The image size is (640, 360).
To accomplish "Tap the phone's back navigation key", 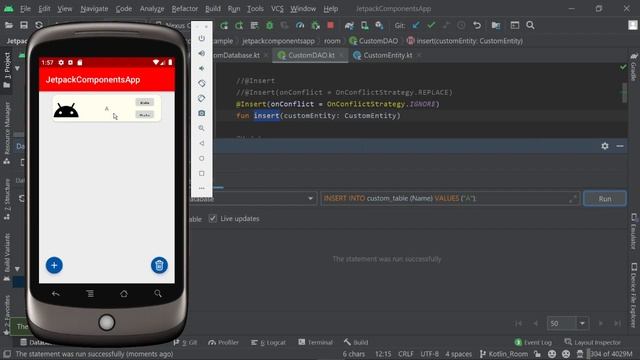I will [56, 293].
